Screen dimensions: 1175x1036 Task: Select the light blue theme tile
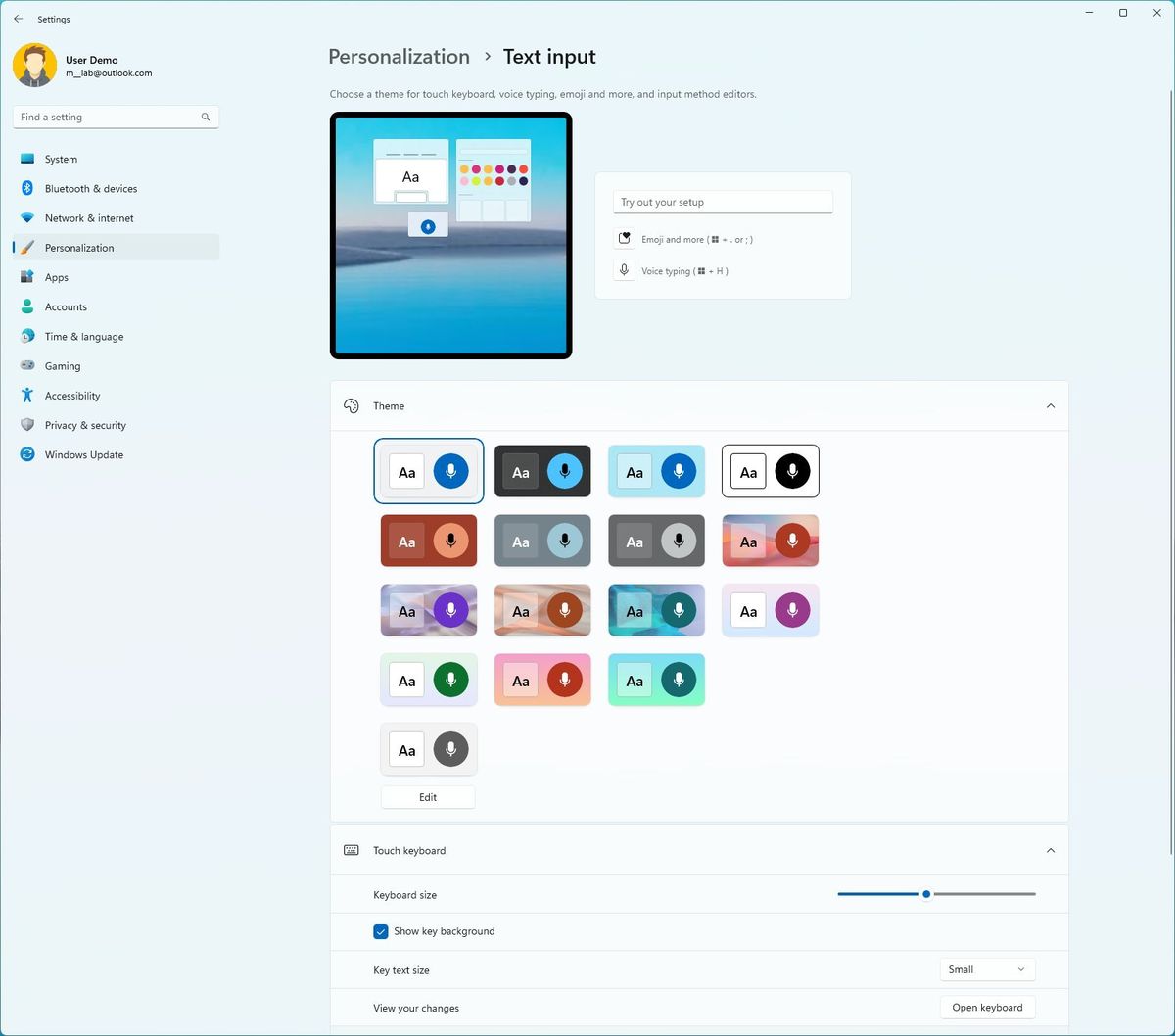[x=656, y=471]
